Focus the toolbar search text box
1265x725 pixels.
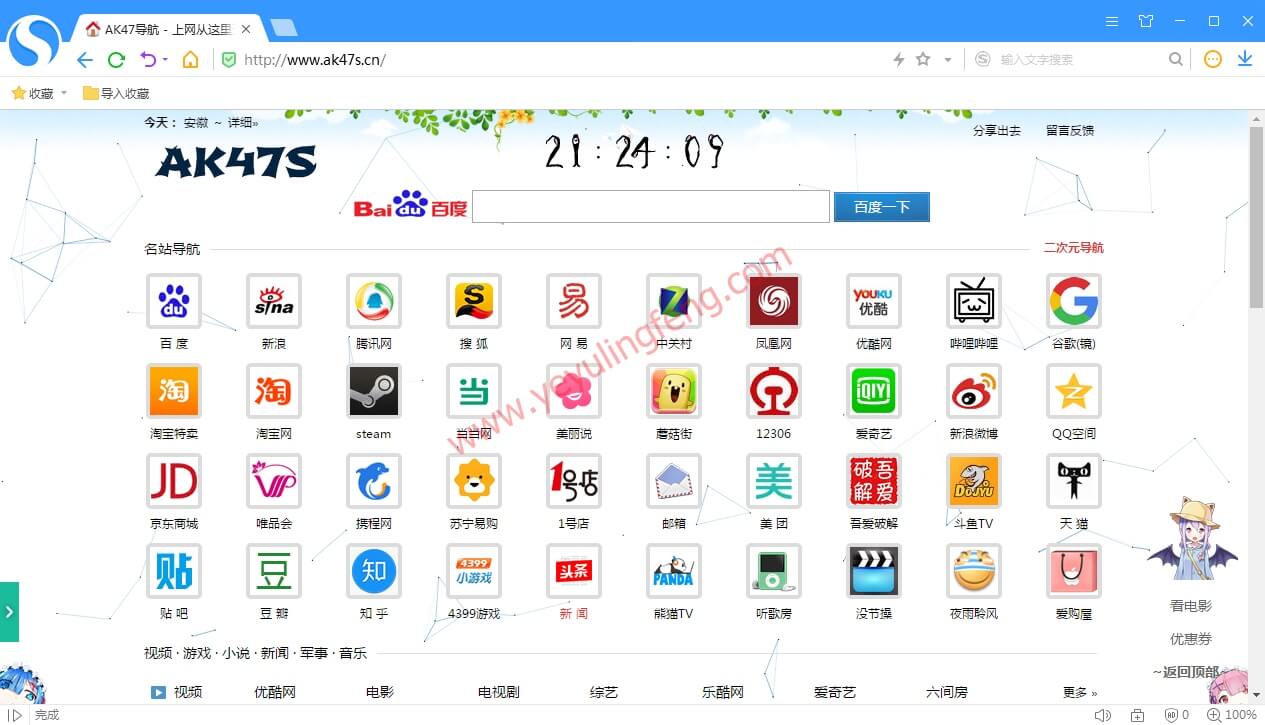(1082, 60)
